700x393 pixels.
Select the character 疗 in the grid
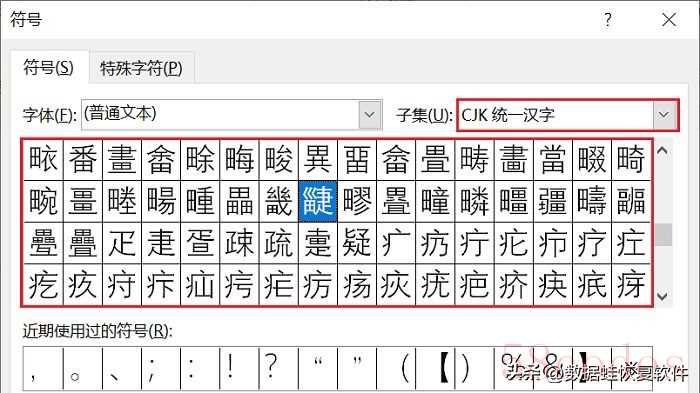click(592, 243)
